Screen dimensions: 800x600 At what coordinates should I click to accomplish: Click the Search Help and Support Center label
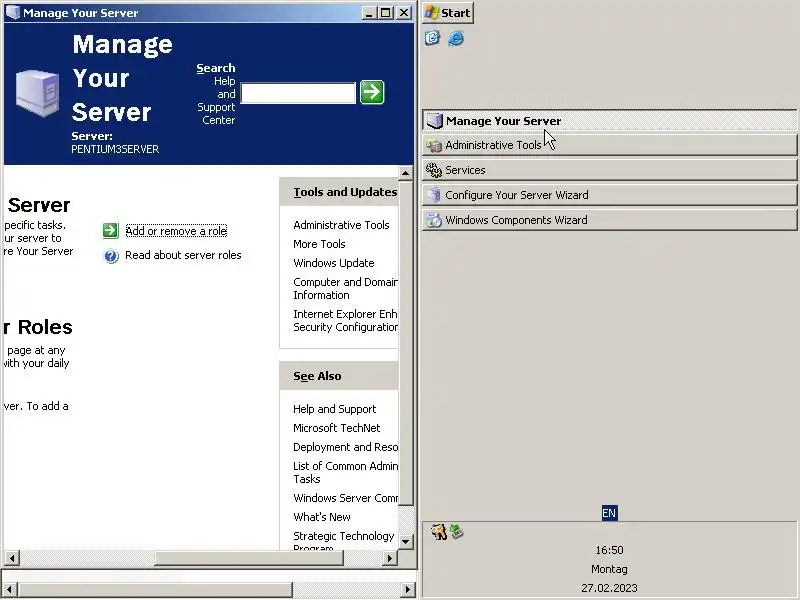(x=216, y=94)
